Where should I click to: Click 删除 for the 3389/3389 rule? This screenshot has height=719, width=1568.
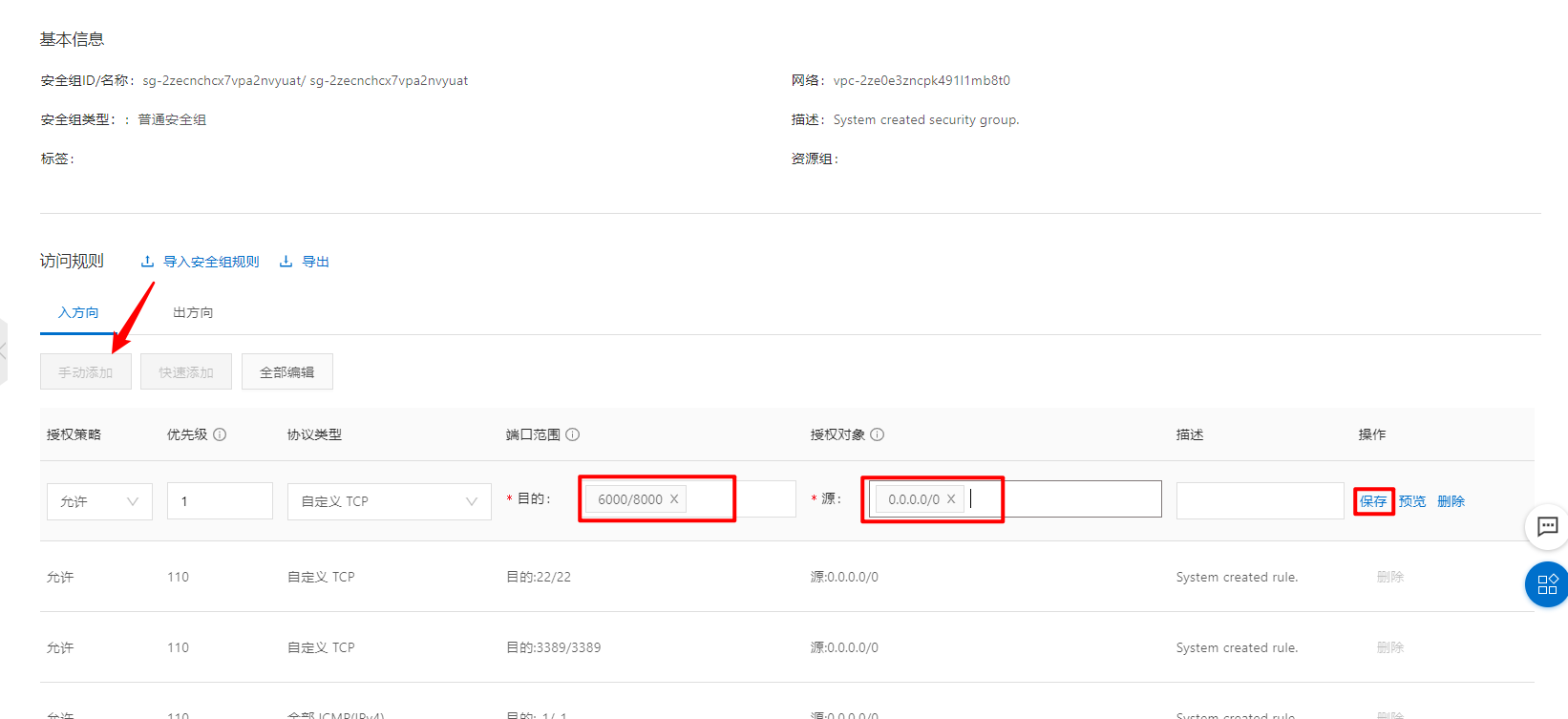tap(1390, 647)
